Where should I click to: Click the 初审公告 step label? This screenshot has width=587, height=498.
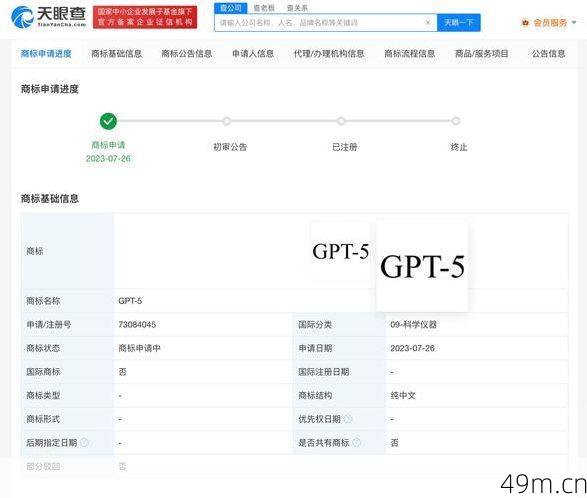(230, 147)
